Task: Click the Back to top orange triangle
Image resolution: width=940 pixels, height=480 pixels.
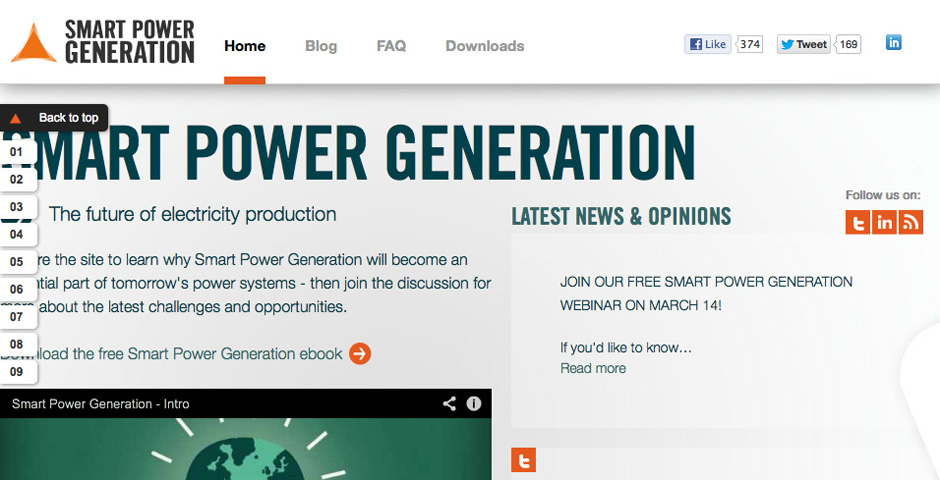Action: [x=16, y=118]
